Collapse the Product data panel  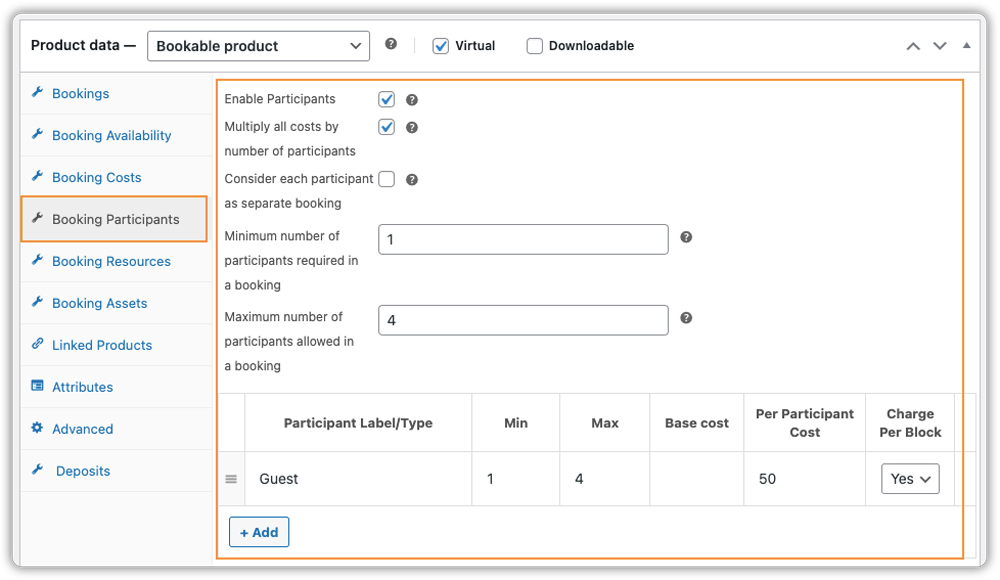(966, 46)
